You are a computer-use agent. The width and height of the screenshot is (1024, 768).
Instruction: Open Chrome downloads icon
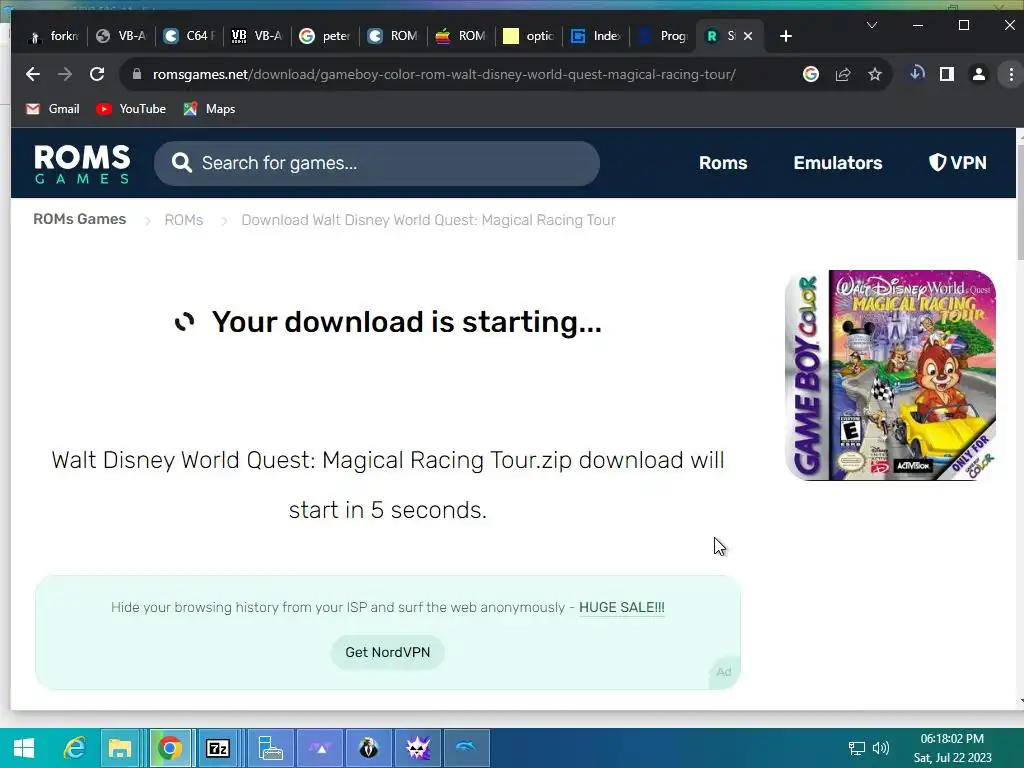click(917, 74)
